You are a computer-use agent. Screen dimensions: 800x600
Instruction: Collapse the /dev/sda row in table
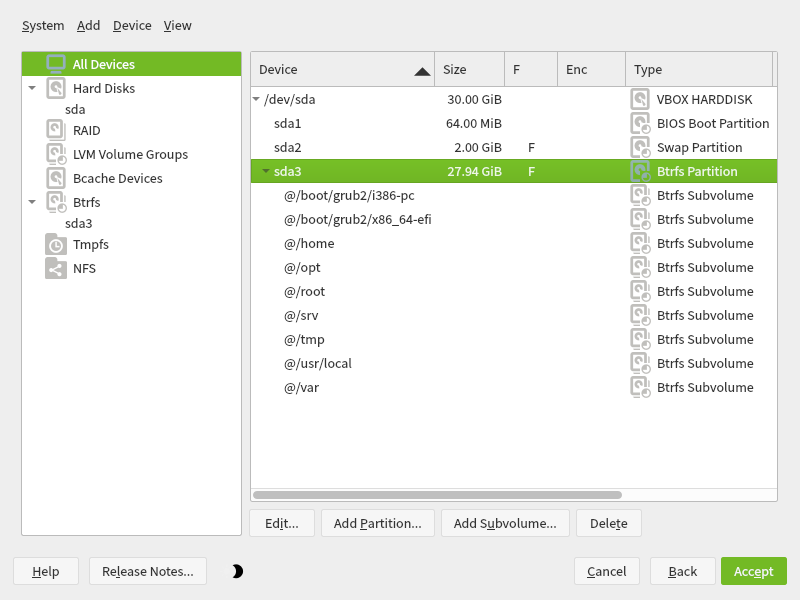coord(256,99)
